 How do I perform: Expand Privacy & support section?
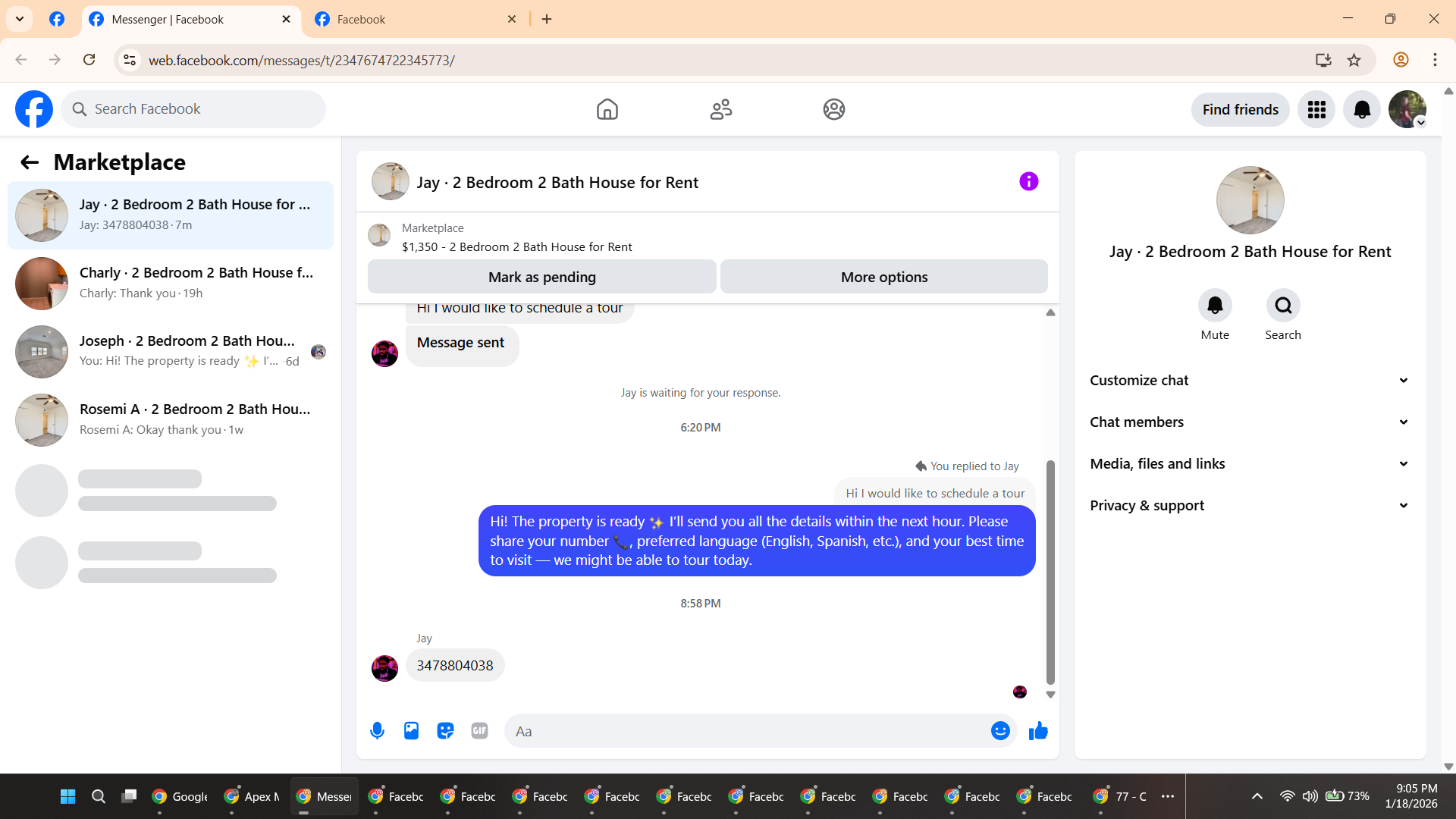tap(1249, 506)
